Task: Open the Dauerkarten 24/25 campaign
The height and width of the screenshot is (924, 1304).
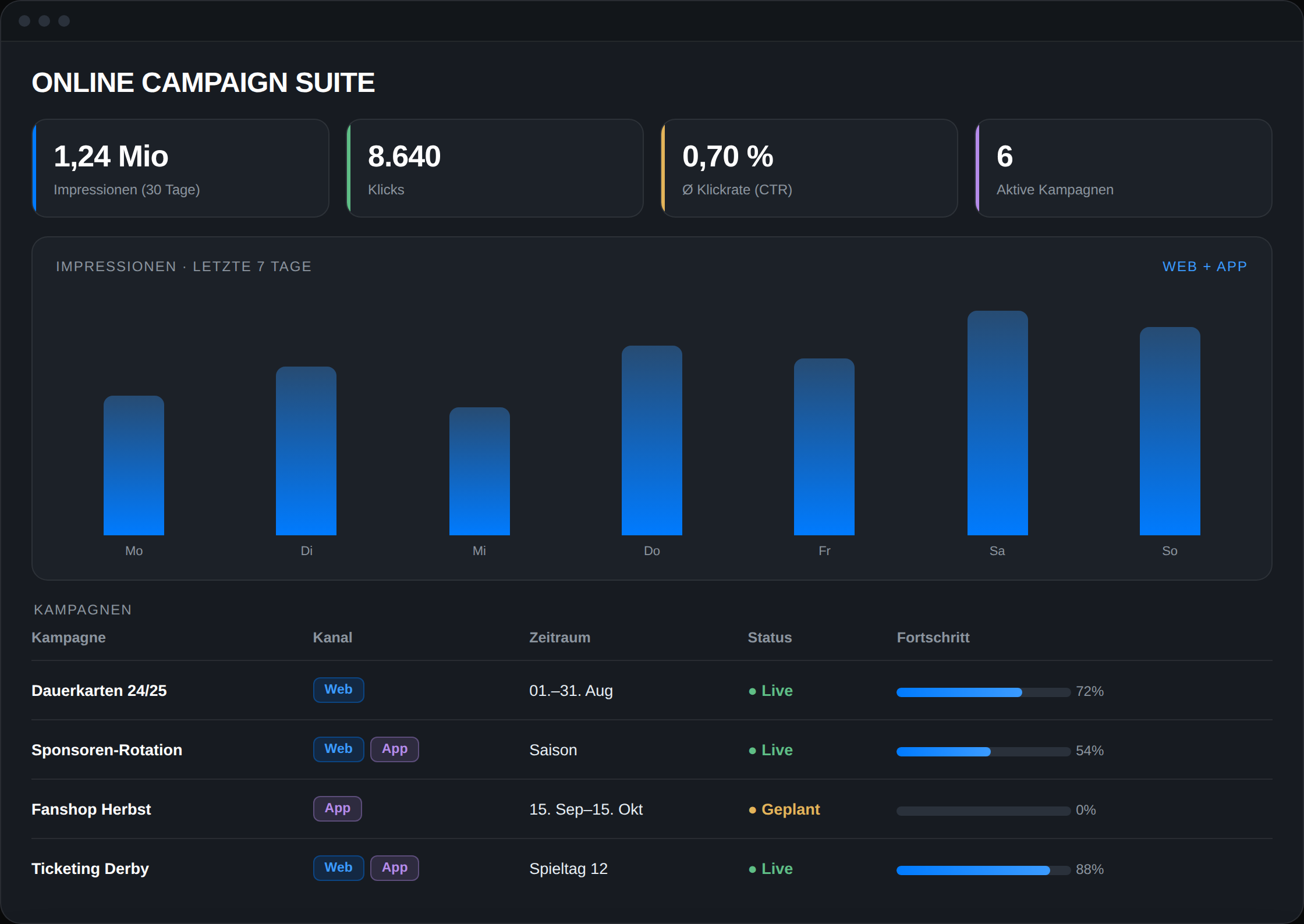Action: tap(99, 691)
